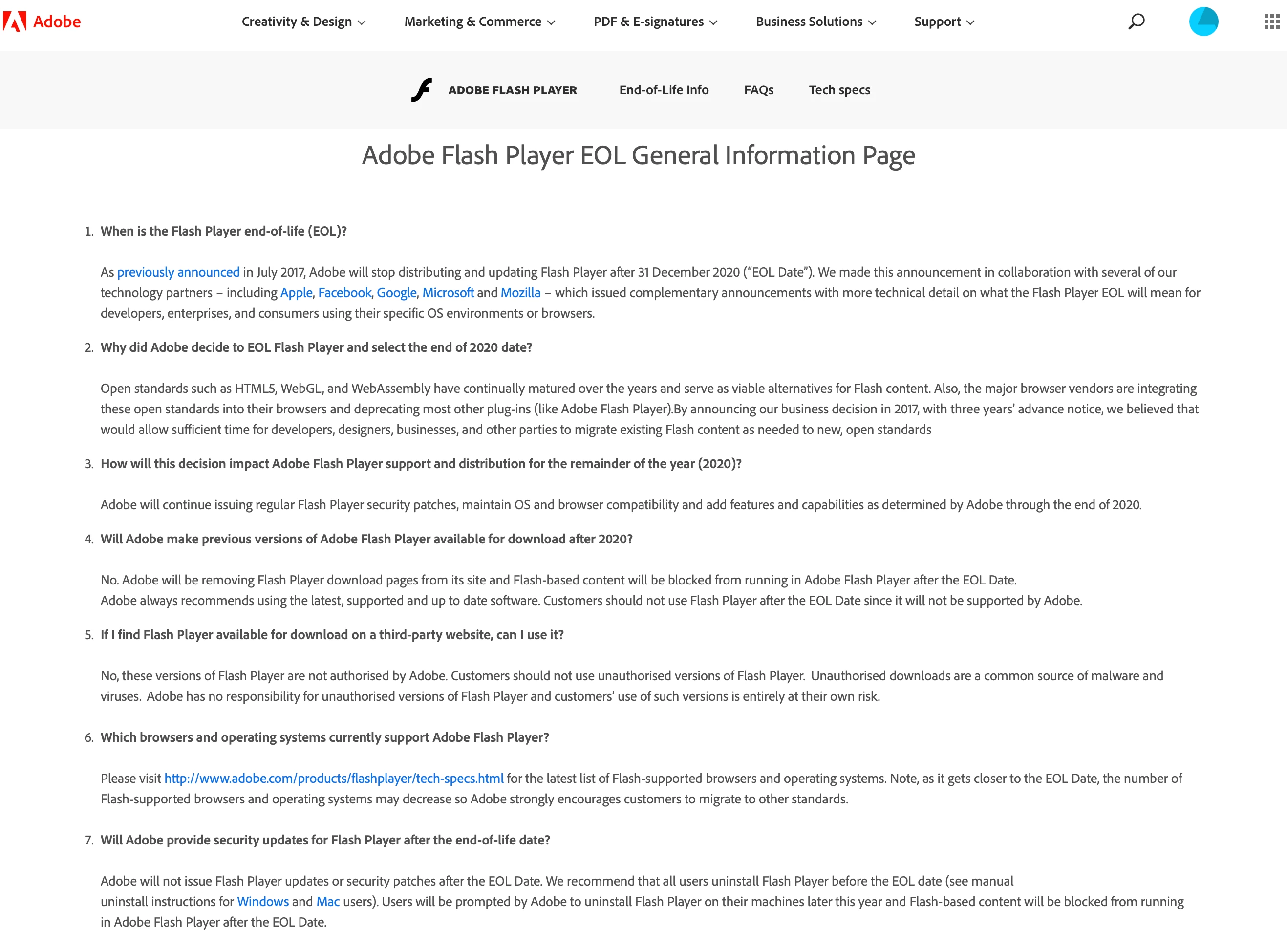
Task: Open the Support dropdown
Action: [x=944, y=22]
